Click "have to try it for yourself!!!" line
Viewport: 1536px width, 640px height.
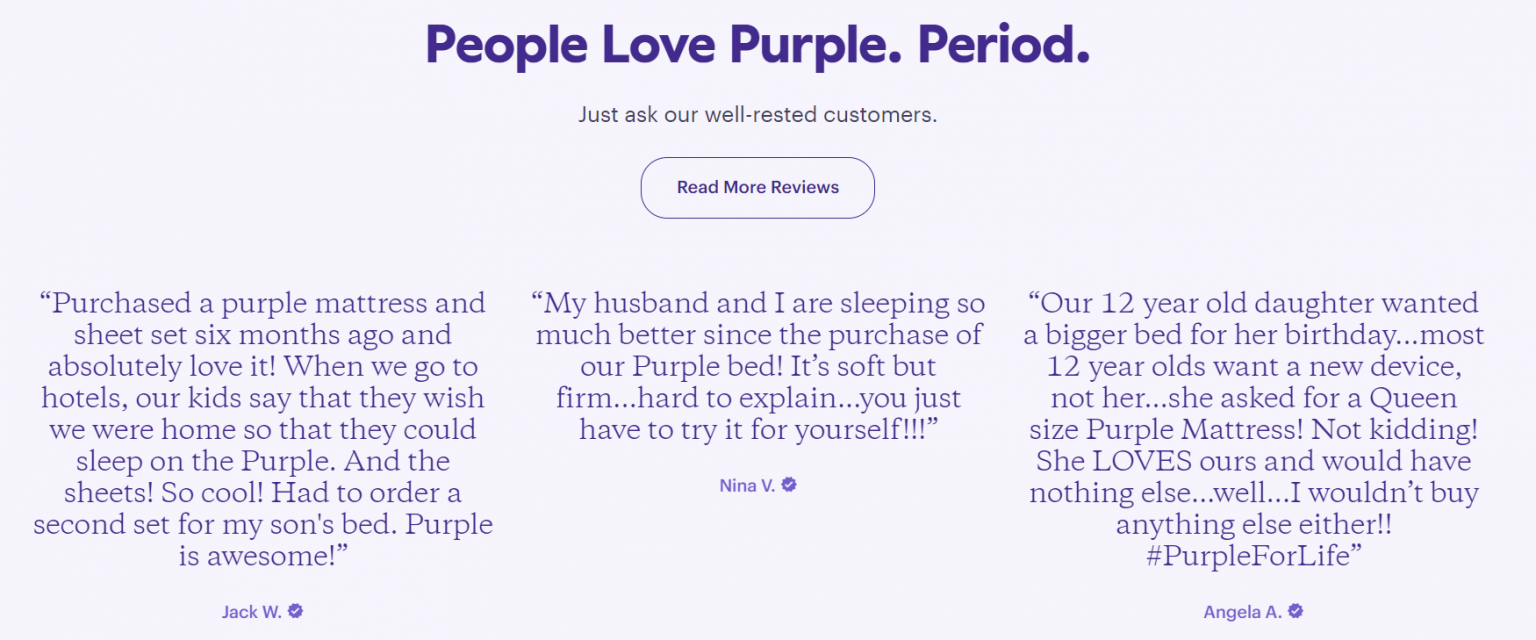(758, 430)
